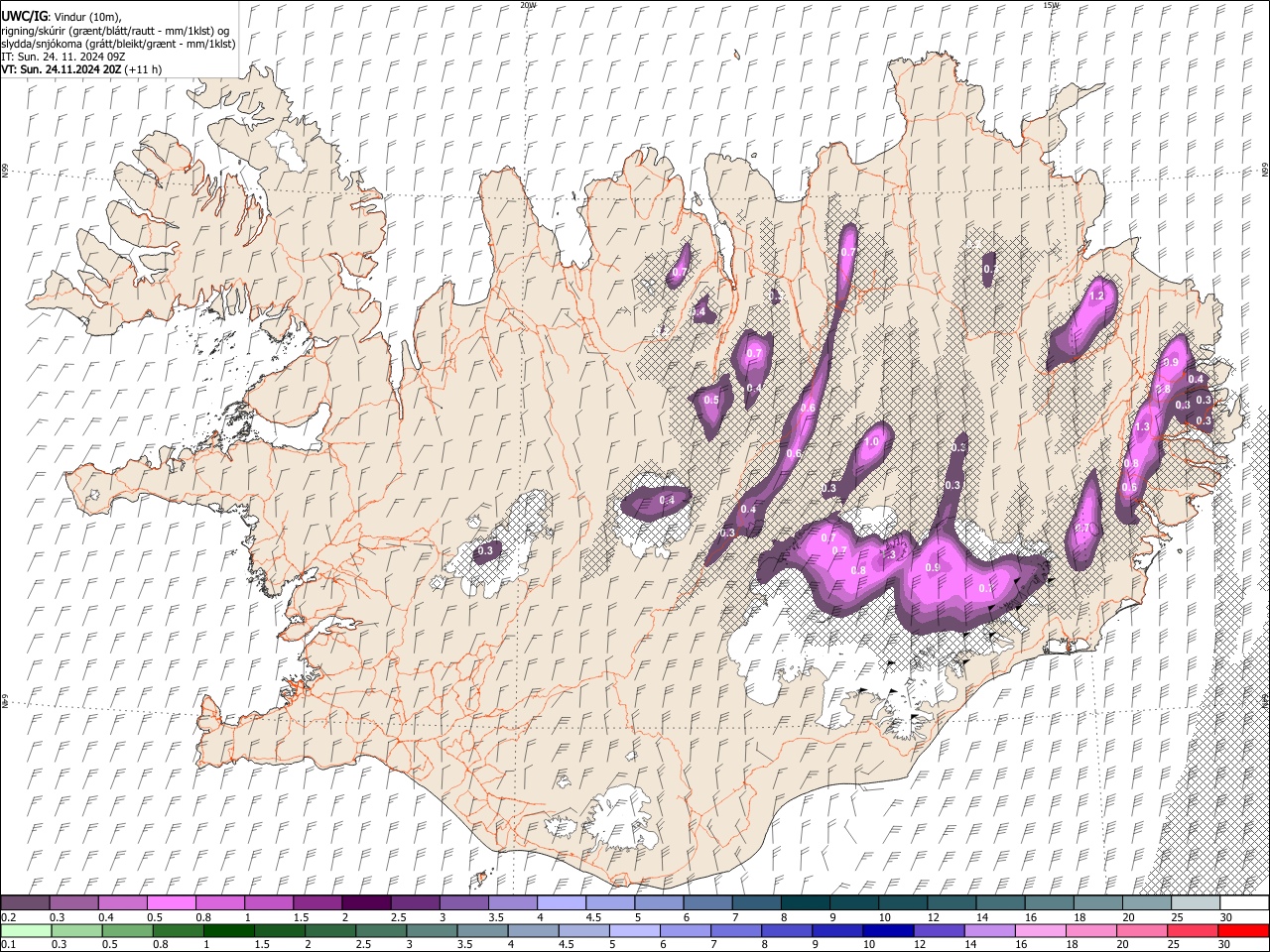
Task: Click the pink-red 25 swatch in the rain scale
Action: tap(1192, 930)
